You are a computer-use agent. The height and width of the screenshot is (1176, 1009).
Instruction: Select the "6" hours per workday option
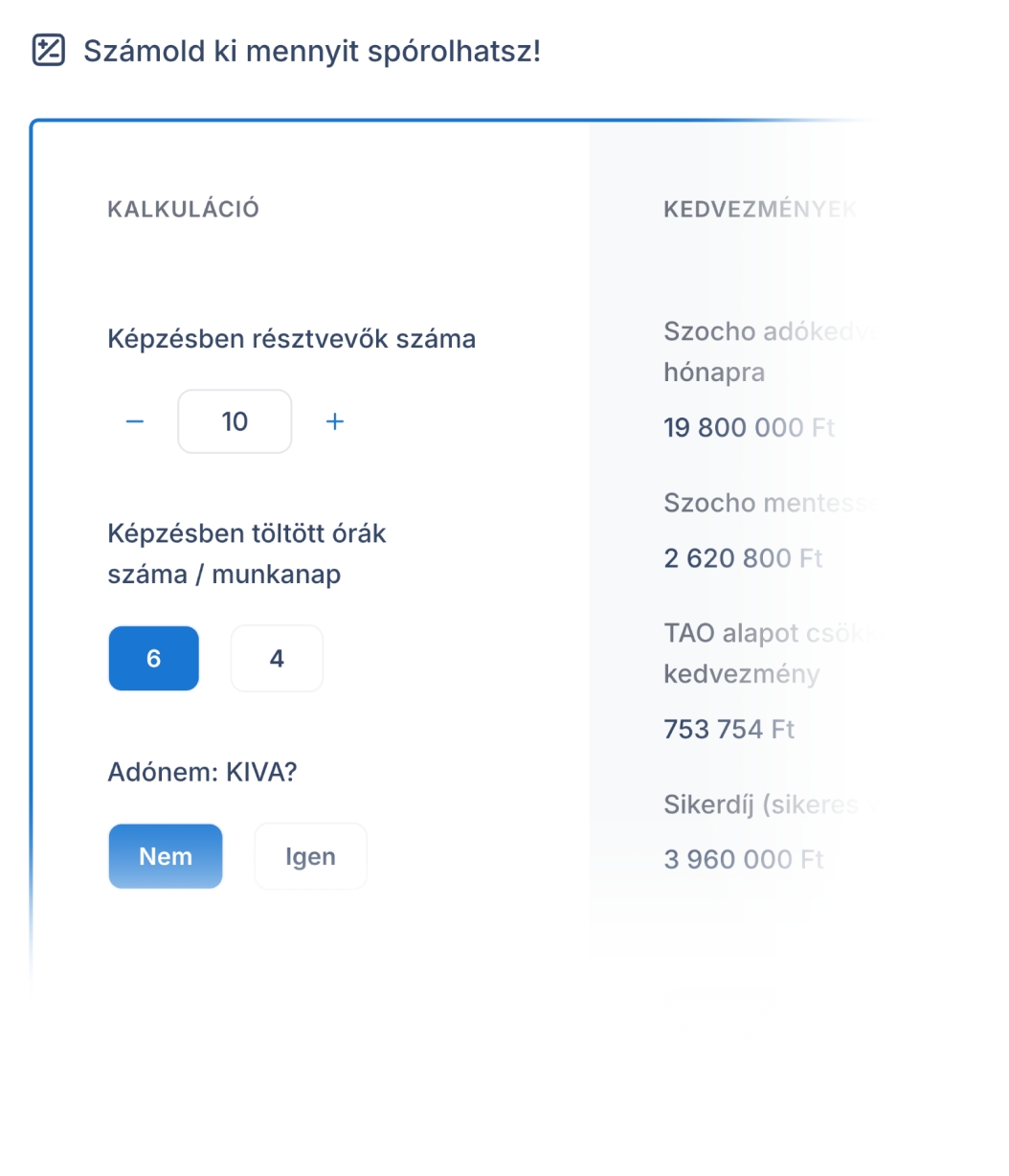pyautogui.click(x=153, y=658)
